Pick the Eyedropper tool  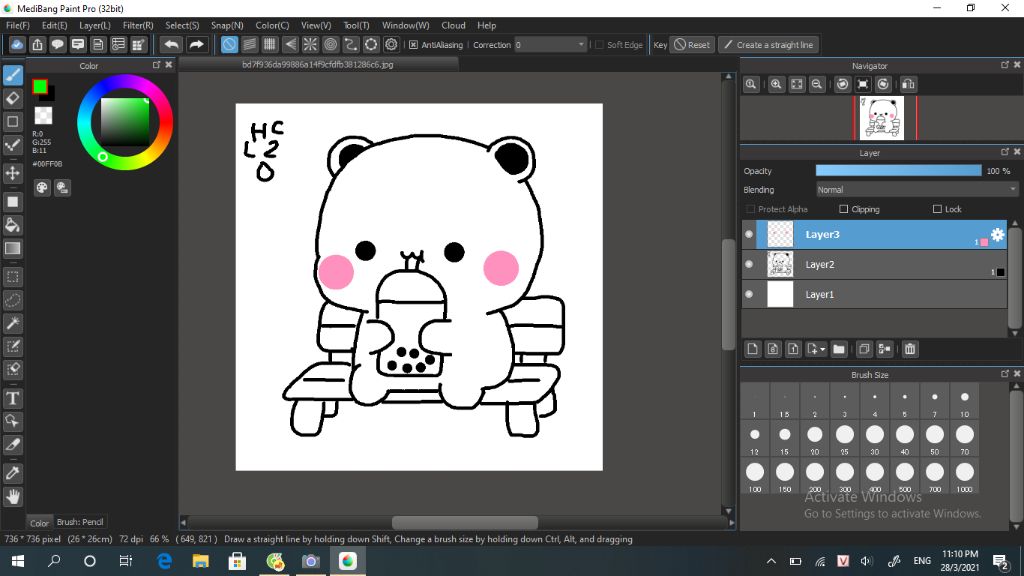pyautogui.click(x=12, y=473)
